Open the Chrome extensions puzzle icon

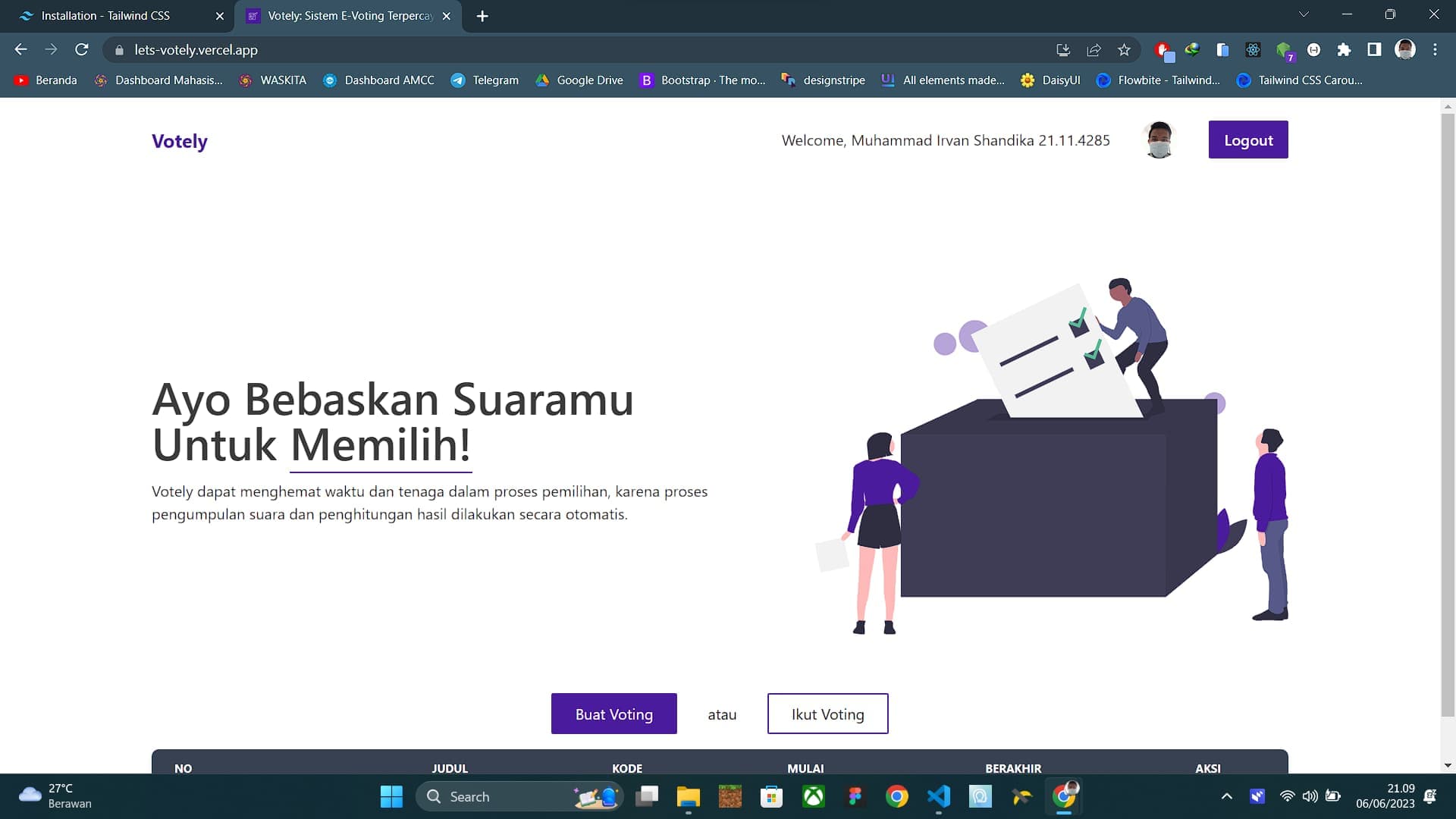point(1344,50)
